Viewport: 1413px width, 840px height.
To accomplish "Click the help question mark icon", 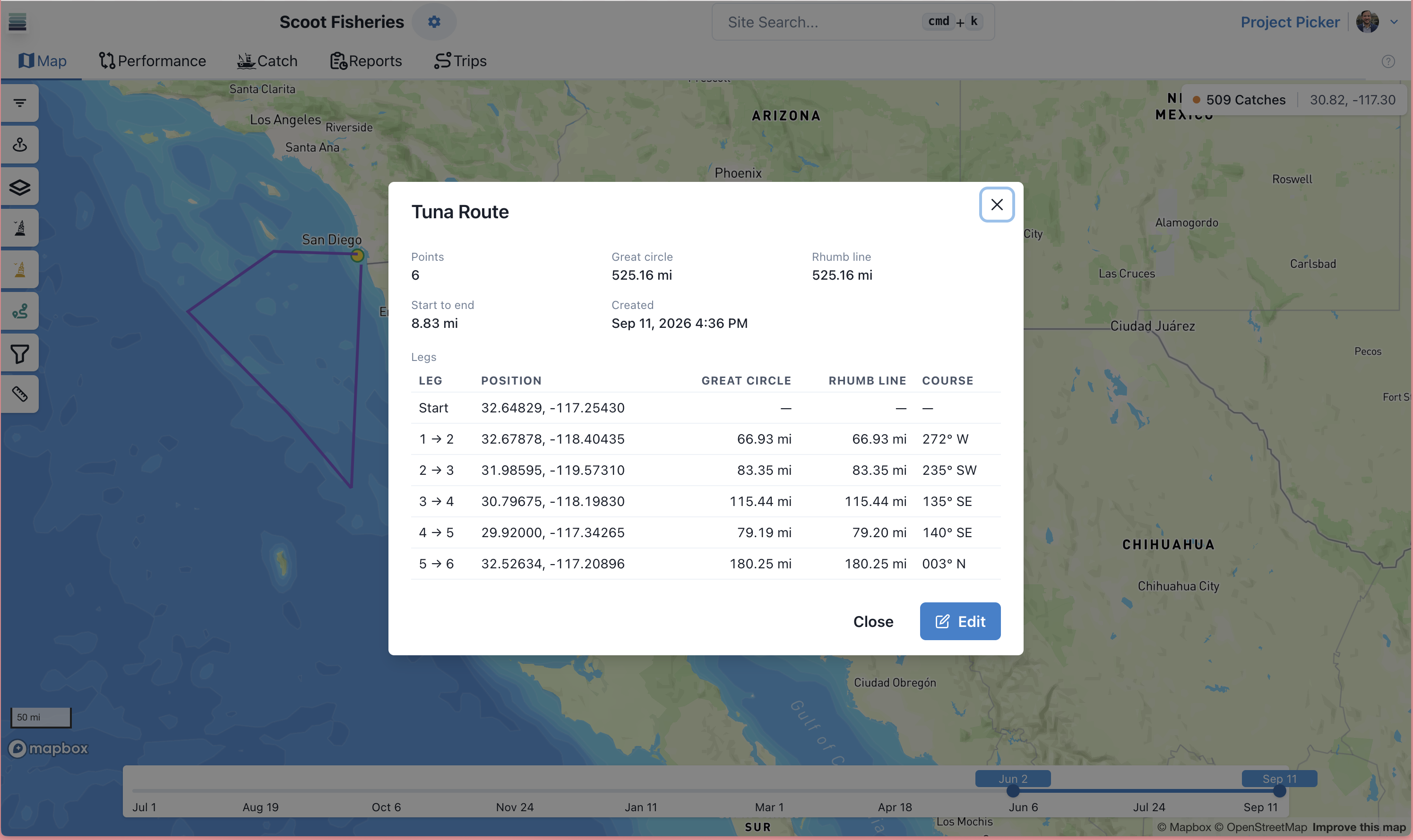I will [x=1387, y=61].
